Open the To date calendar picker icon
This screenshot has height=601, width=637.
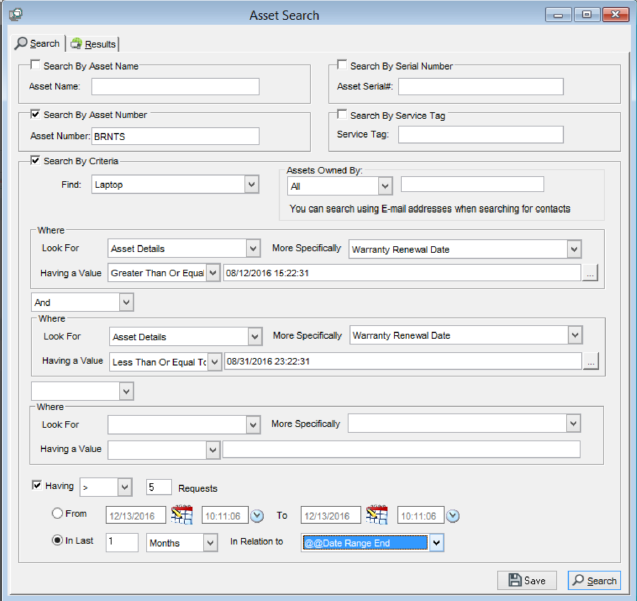coord(377,515)
